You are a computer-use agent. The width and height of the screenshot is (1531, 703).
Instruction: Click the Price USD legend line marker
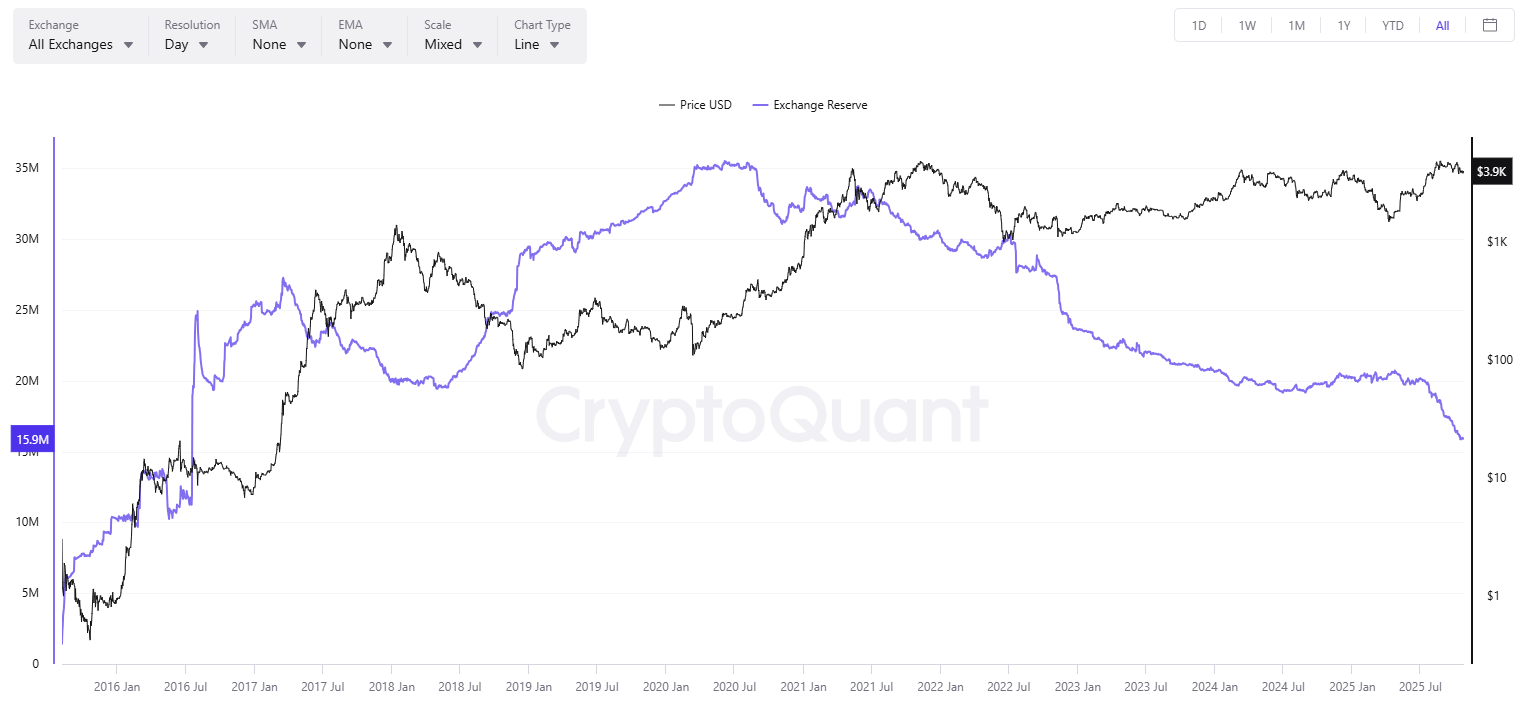click(x=666, y=105)
